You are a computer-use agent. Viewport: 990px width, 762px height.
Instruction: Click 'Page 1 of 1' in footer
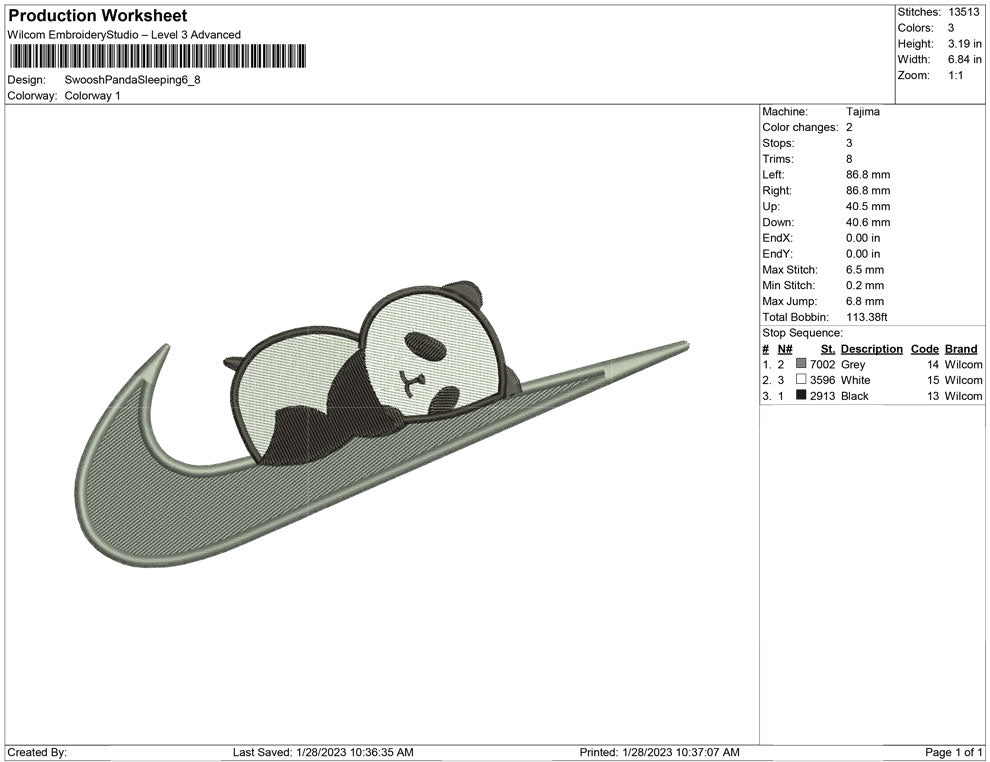pyautogui.click(x=953, y=752)
